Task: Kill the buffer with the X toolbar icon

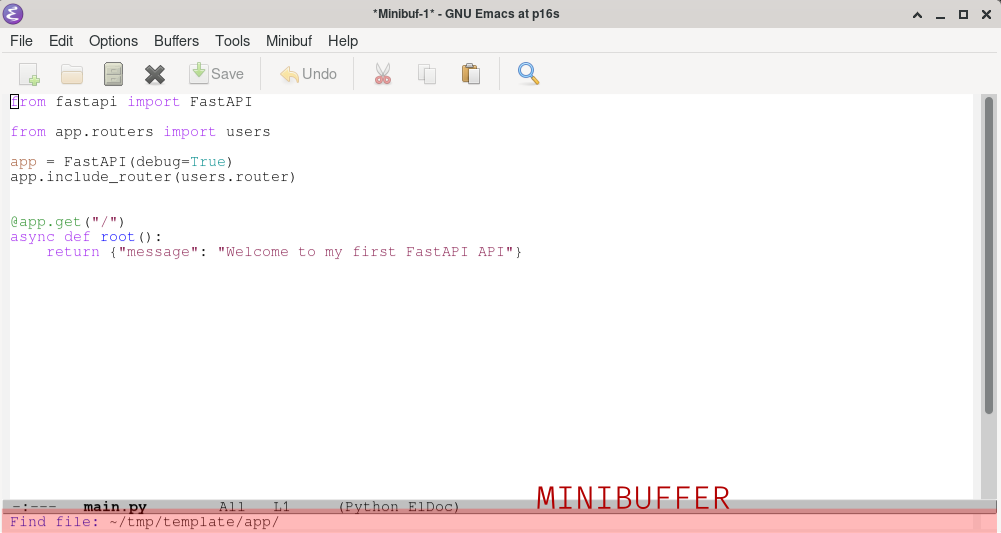Action: [155, 74]
